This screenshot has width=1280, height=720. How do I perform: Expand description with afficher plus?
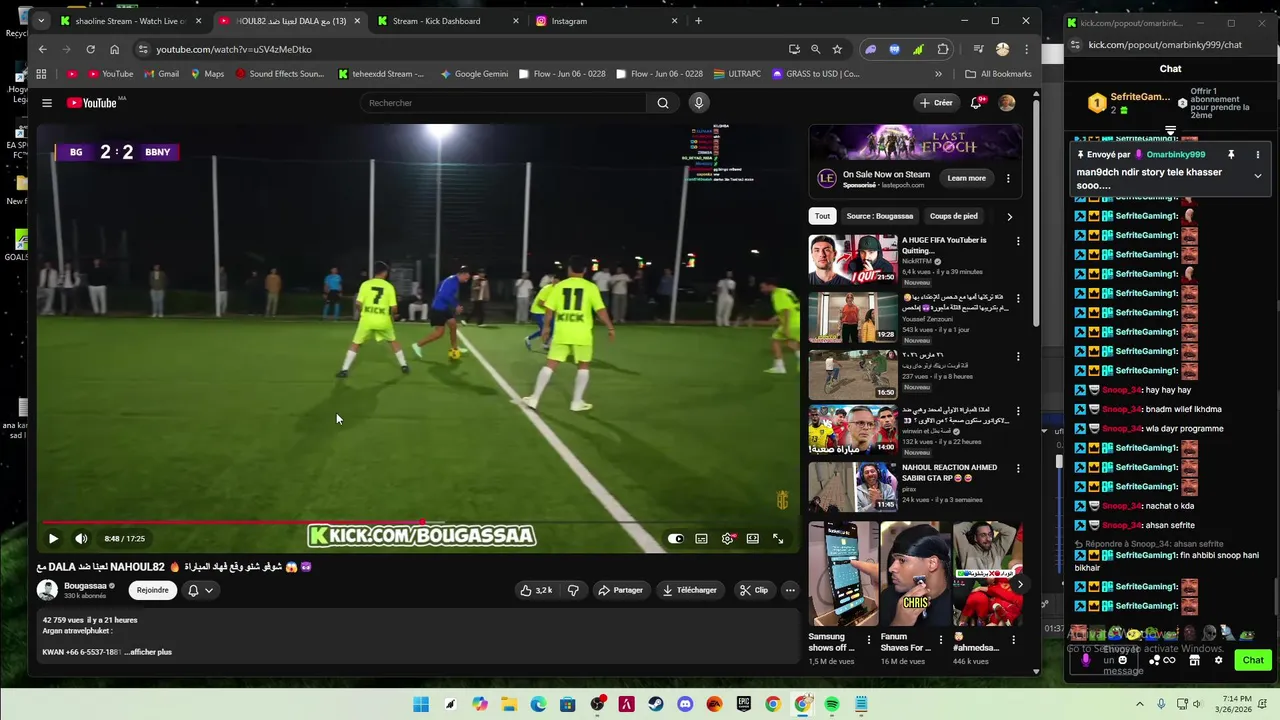click(150, 652)
